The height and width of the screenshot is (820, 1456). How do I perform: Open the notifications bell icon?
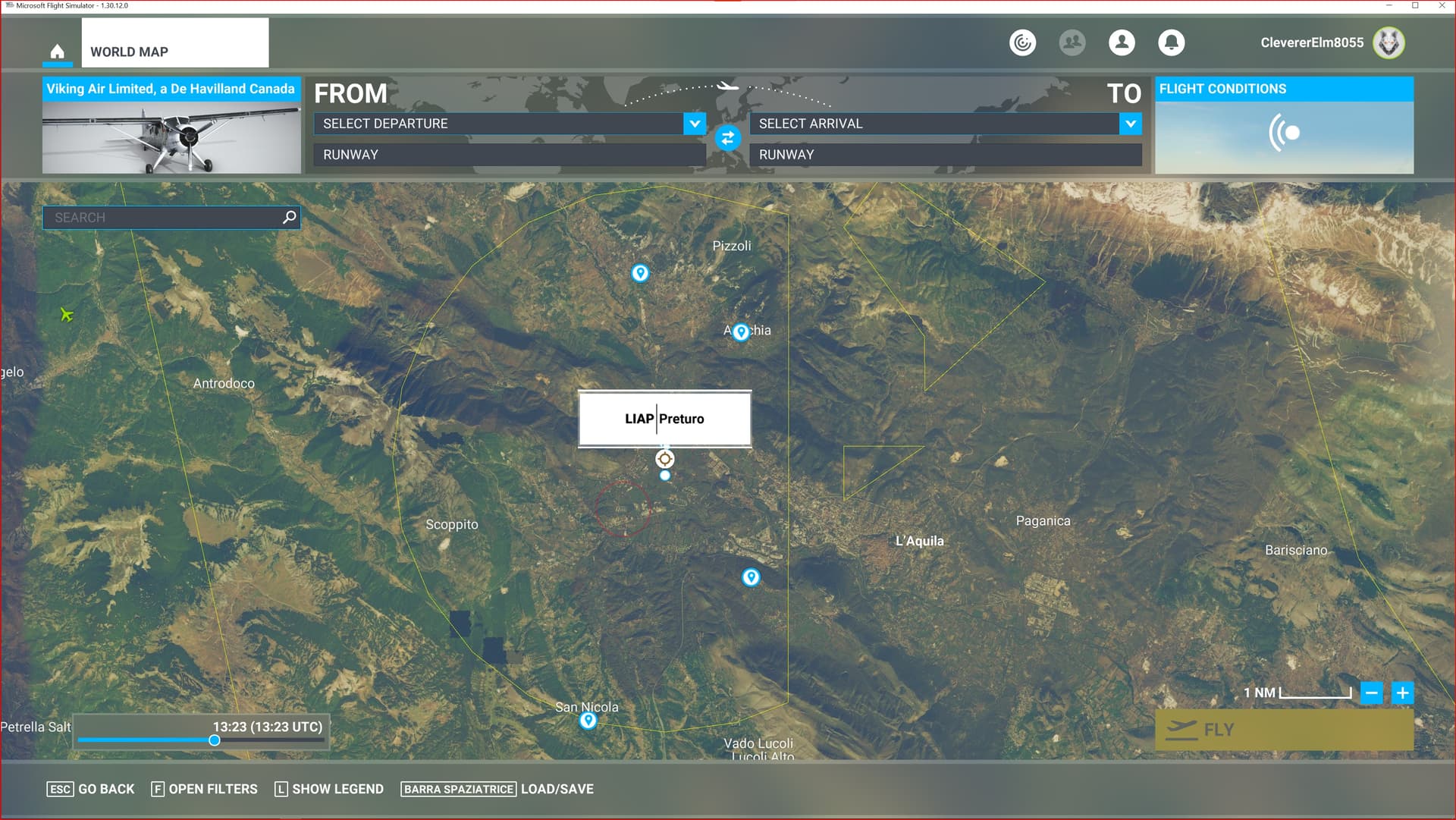click(1171, 42)
